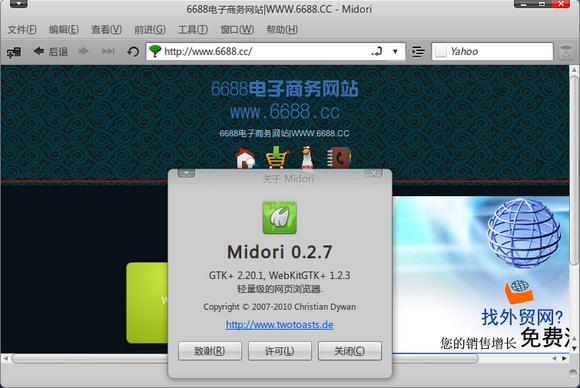Click the new tab icon in toolbar
Viewport: 580px width, 388px height.
tap(14, 52)
